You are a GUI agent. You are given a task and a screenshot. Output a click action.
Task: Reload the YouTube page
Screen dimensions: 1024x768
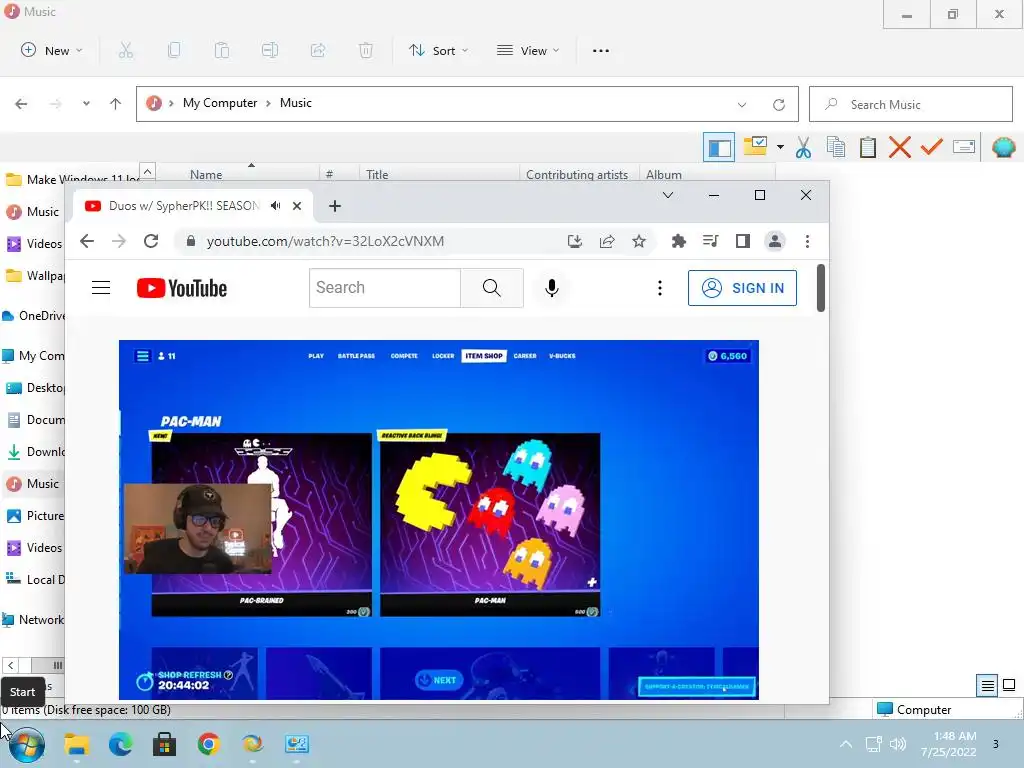[x=151, y=241]
